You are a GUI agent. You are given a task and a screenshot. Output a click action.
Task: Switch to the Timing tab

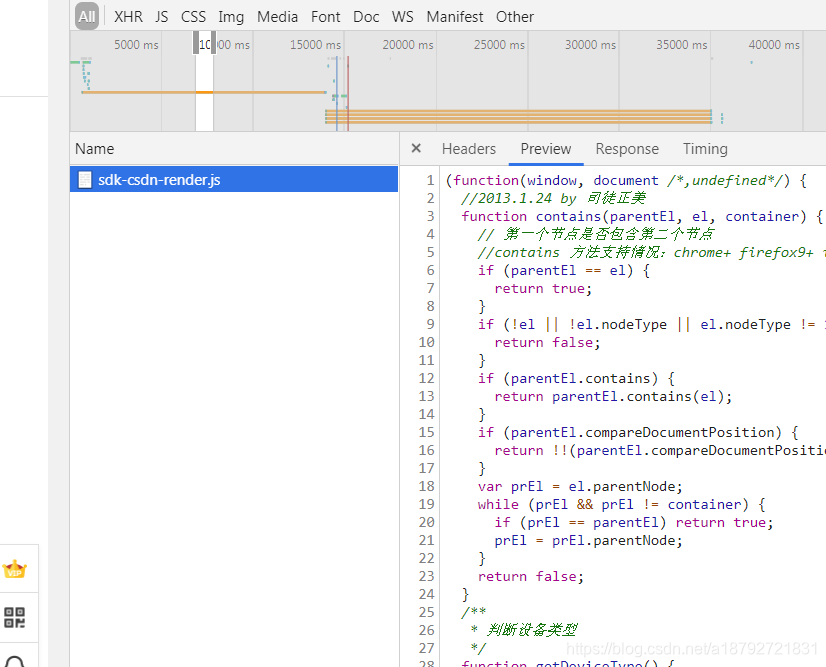[705, 149]
